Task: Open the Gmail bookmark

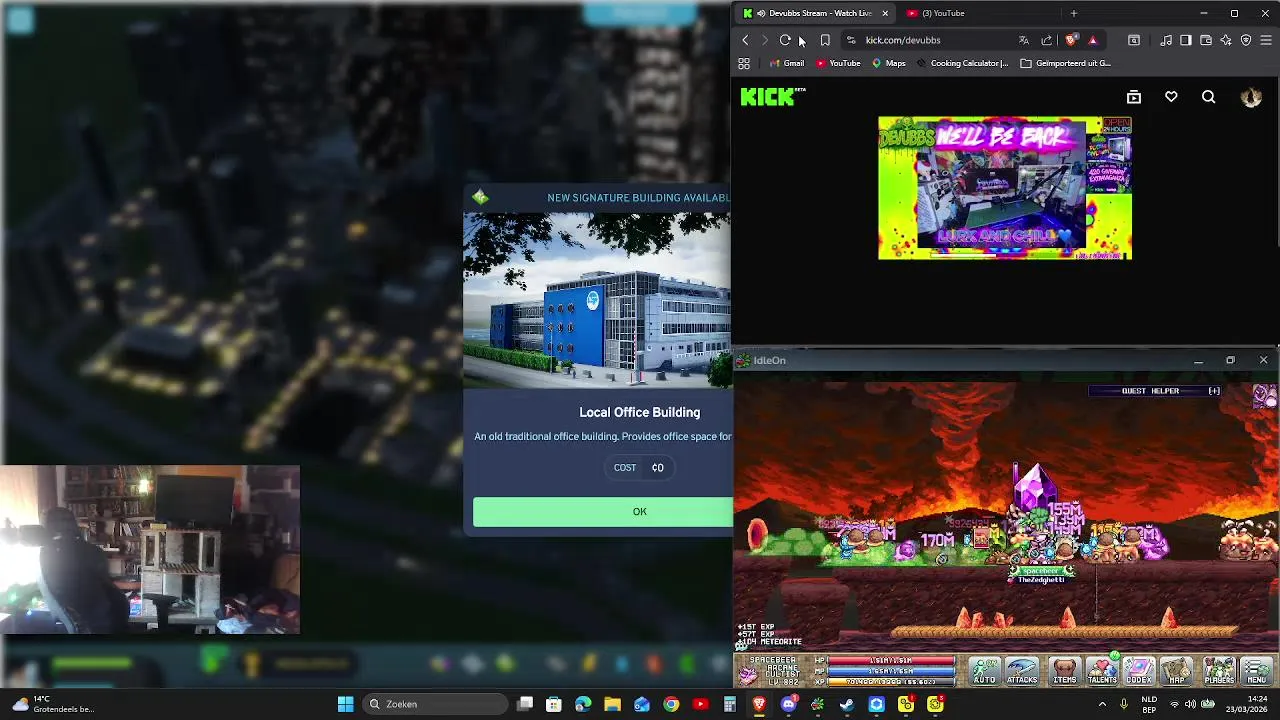Action: pos(787,63)
